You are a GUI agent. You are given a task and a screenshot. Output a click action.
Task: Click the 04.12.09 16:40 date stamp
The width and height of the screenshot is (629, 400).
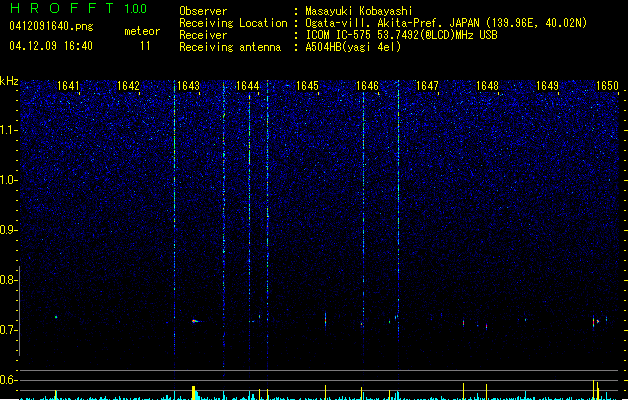click(51, 46)
